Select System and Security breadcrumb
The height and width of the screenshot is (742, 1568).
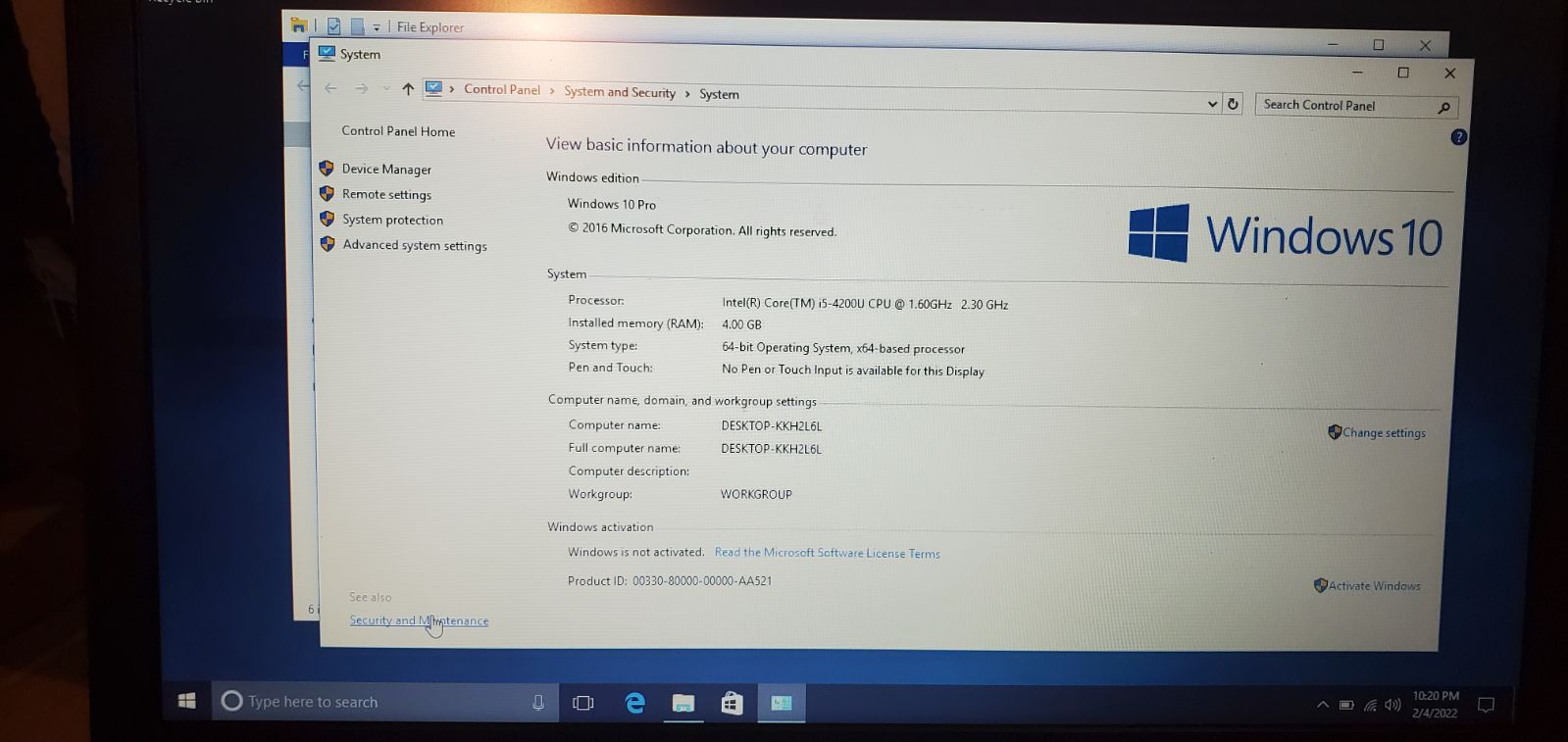[x=620, y=92]
